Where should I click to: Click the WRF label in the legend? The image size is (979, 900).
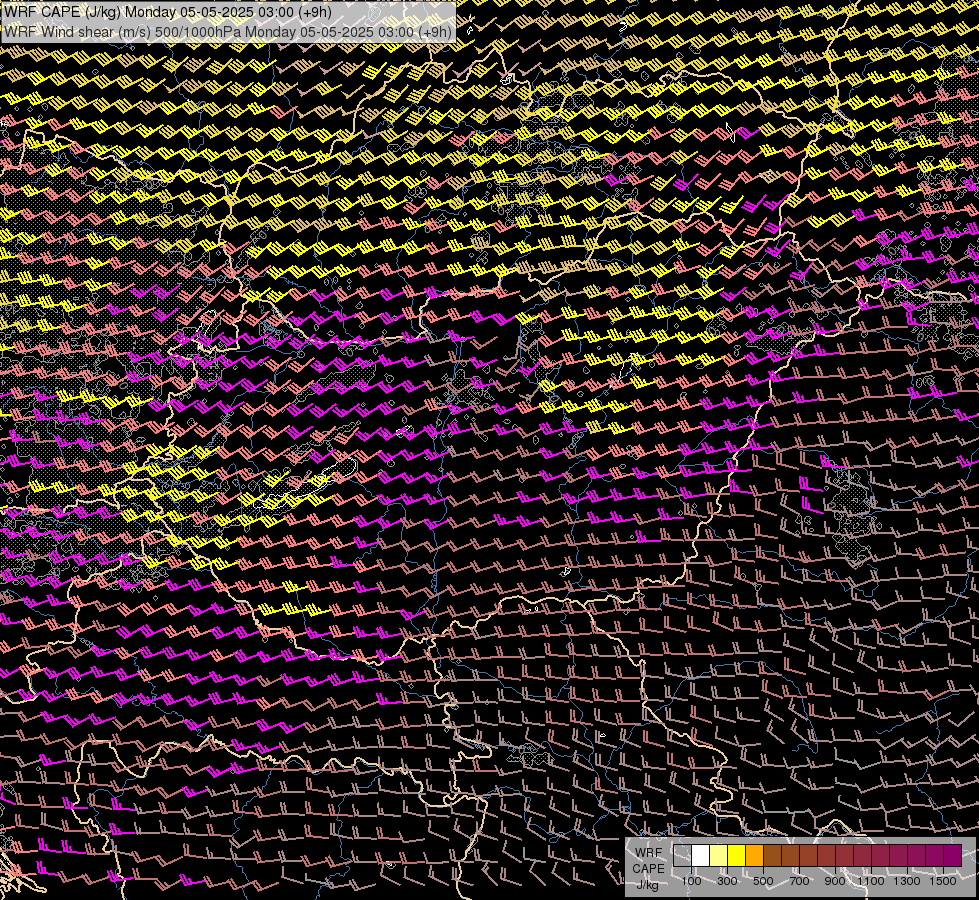649,853
